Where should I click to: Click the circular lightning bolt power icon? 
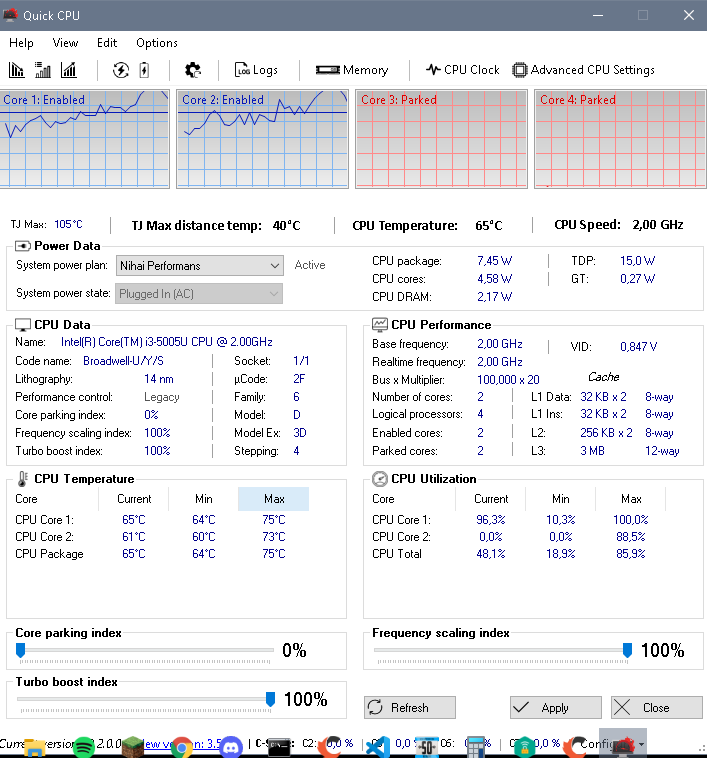[x=121, y=70]
